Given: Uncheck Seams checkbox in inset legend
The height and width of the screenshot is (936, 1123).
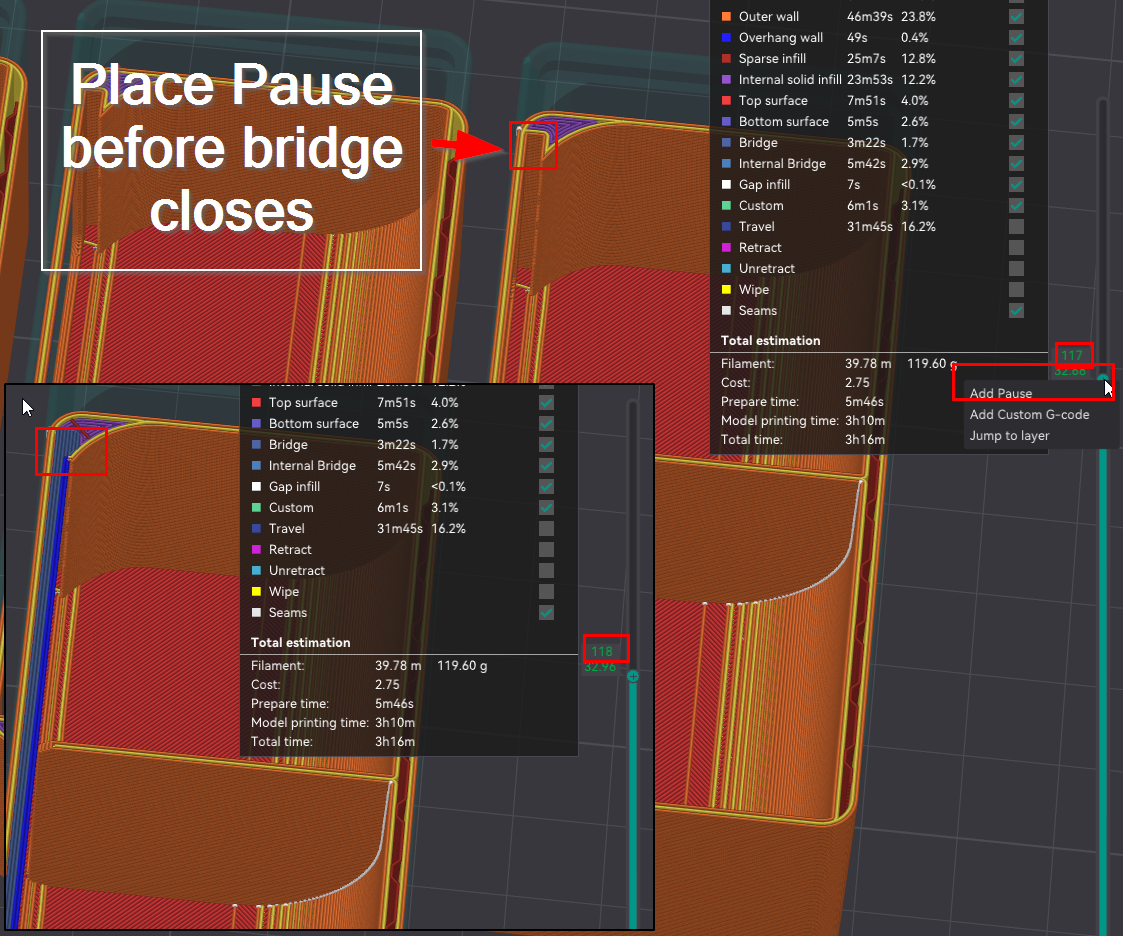Looking at the screenshot, I should pos(546,612).
